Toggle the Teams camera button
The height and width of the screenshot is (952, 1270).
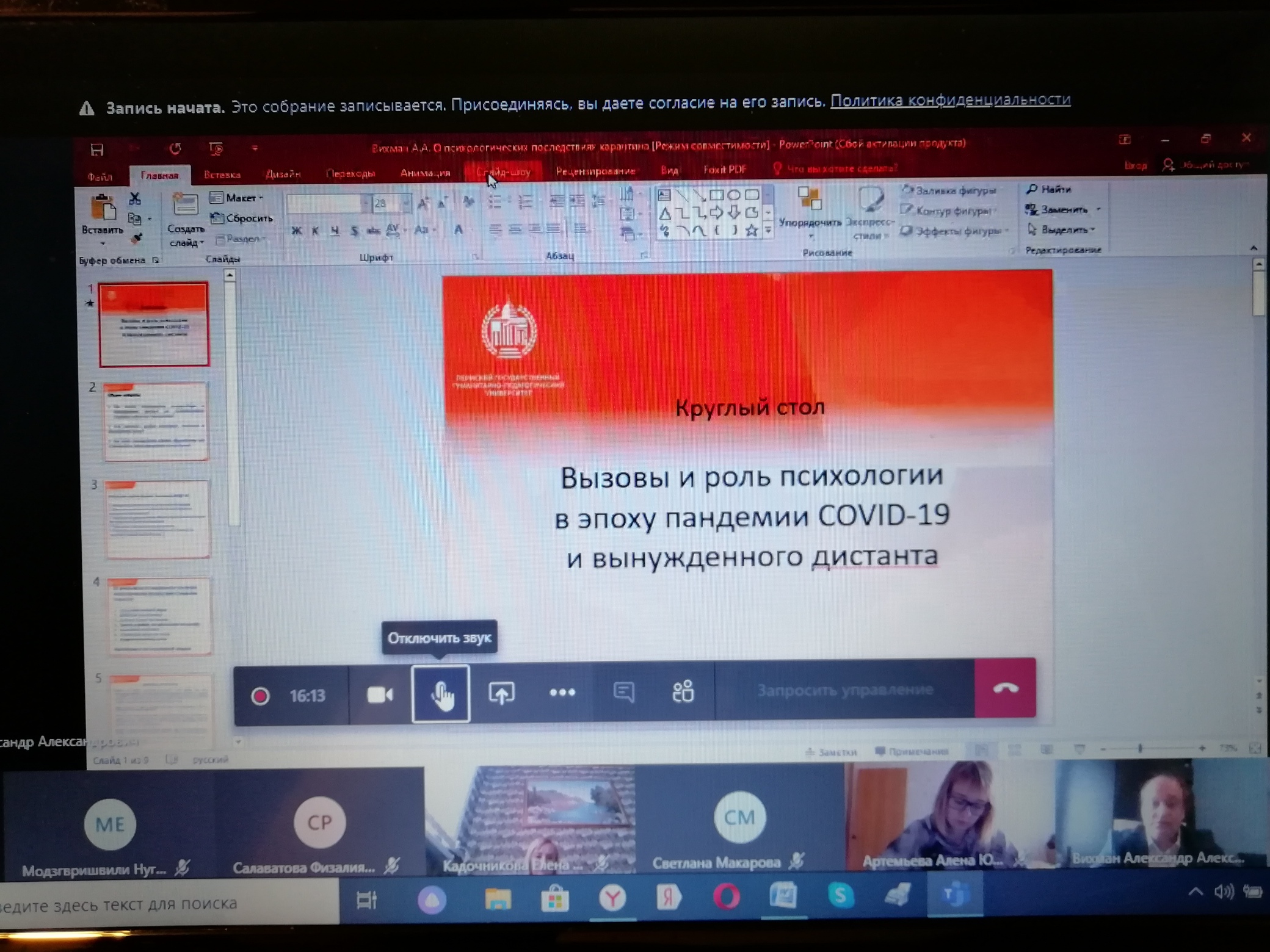379,695
